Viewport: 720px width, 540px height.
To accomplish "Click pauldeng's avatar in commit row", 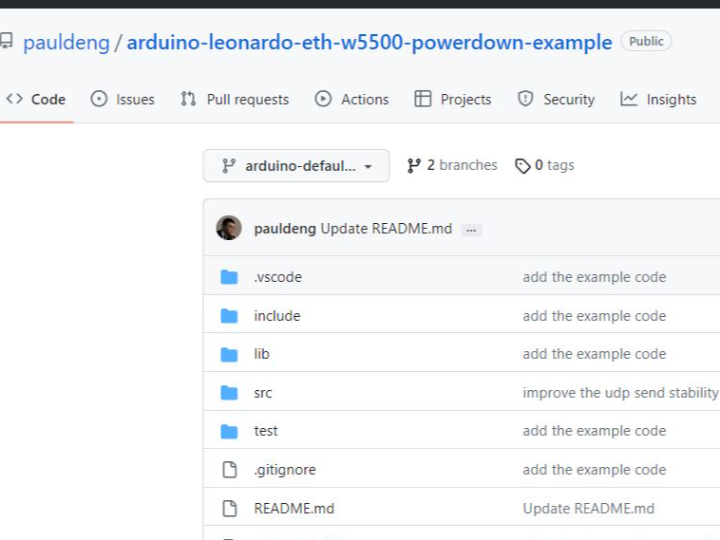I will (229, 228).
